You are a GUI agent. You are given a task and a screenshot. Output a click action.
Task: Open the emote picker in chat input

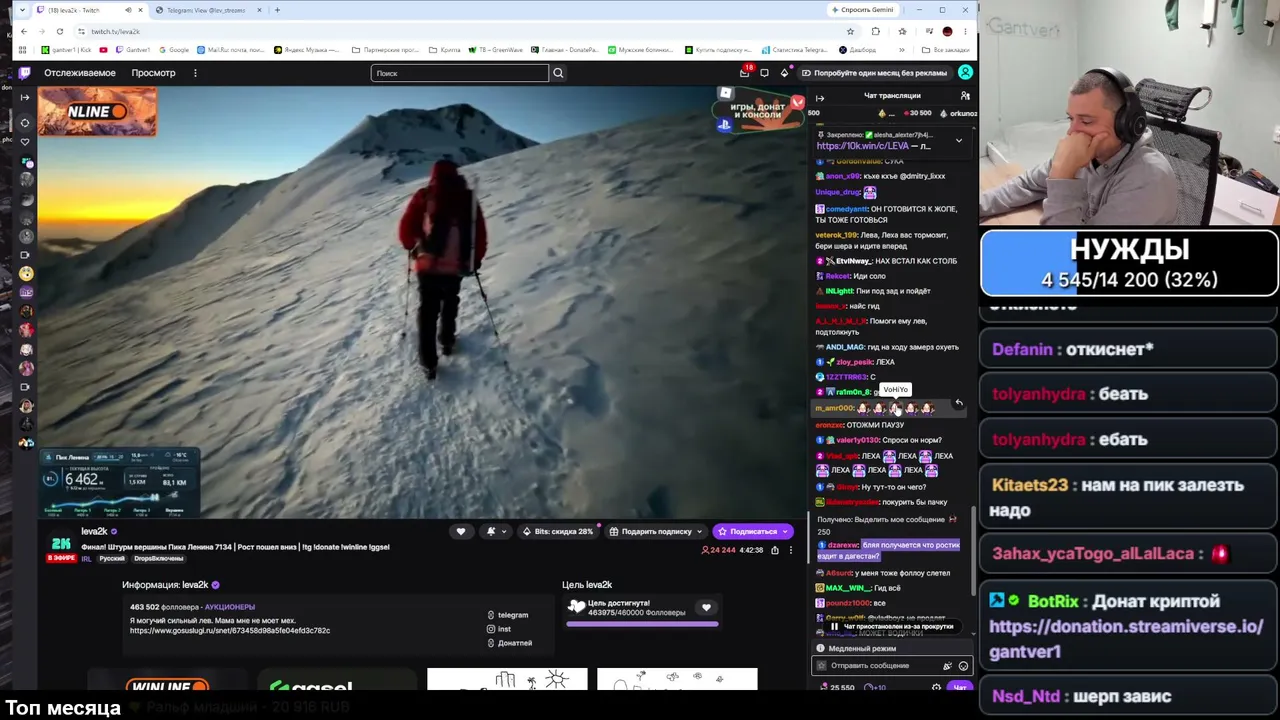[x=963, y=666]
